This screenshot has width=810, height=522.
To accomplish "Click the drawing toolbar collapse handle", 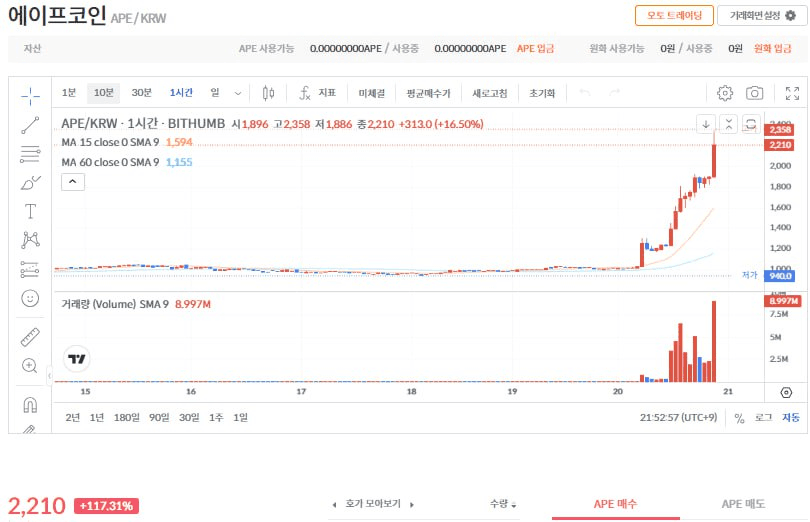I will click(50, 375).
